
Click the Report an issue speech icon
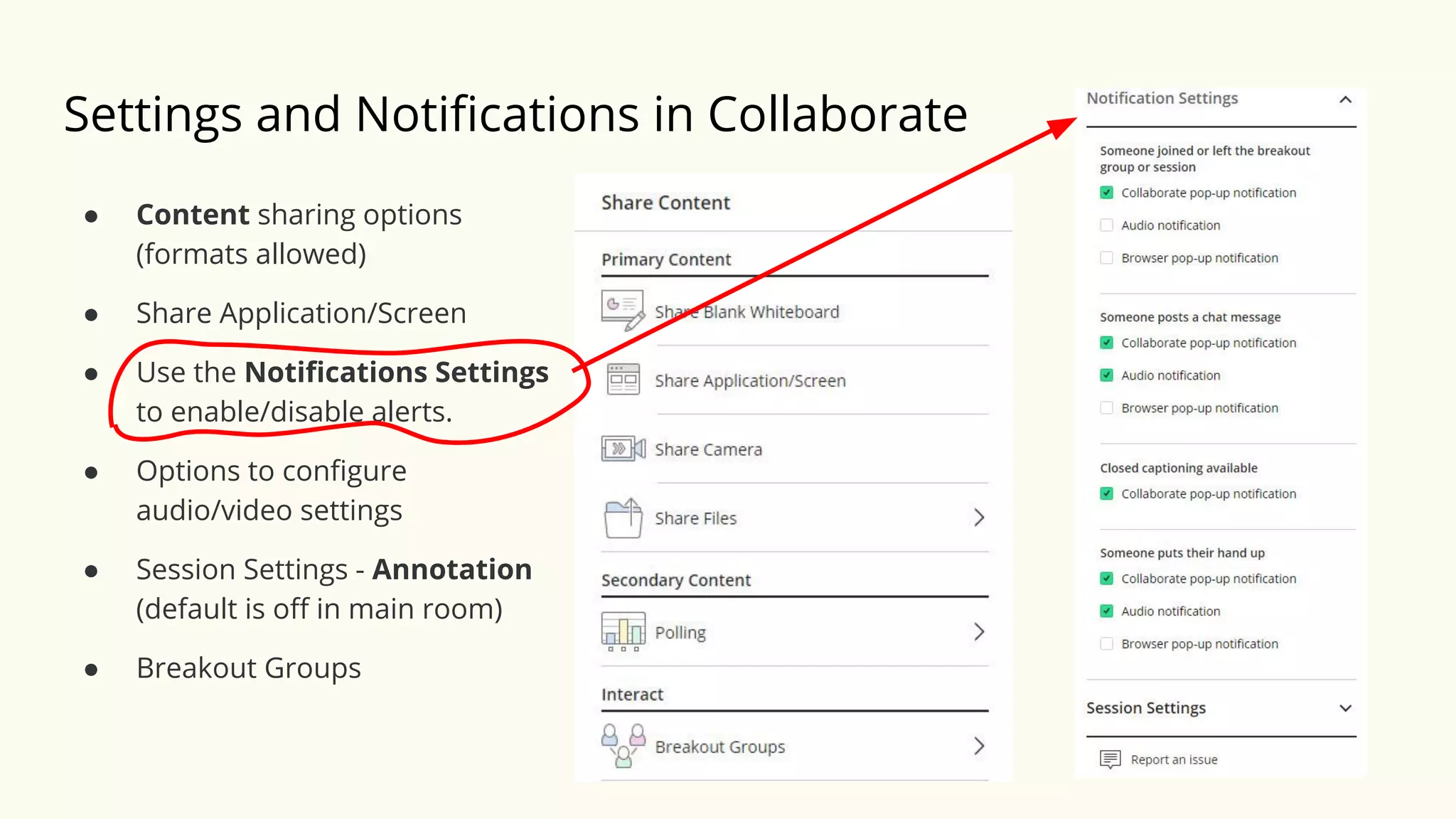point(1110,759)
